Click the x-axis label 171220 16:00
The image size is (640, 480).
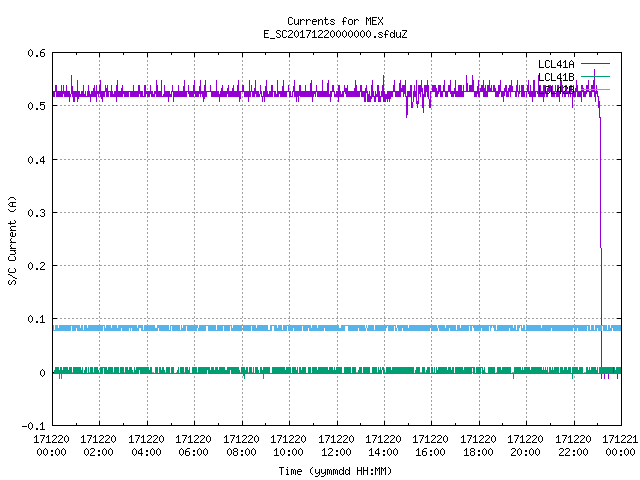point(431,446)
